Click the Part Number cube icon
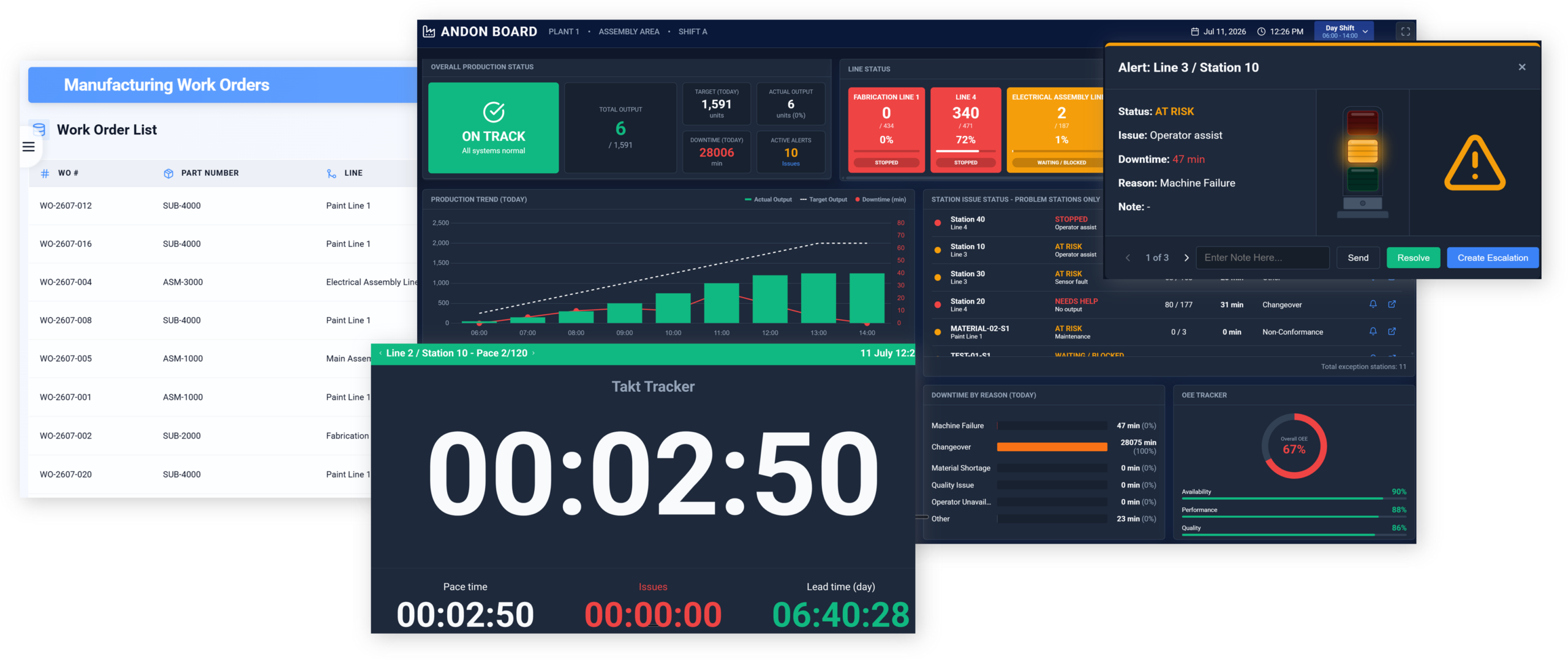This screenshot has width=1568, height=660. (x=168, y=173)
